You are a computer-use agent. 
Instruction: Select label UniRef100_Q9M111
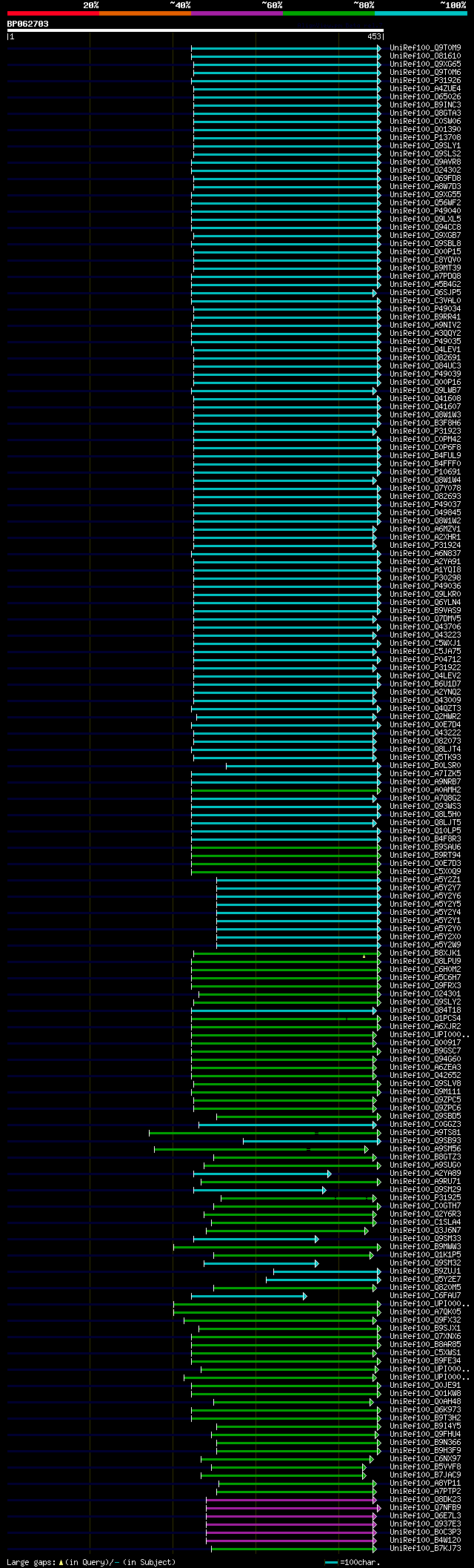pyautogui.click(x=425, y=1091)
